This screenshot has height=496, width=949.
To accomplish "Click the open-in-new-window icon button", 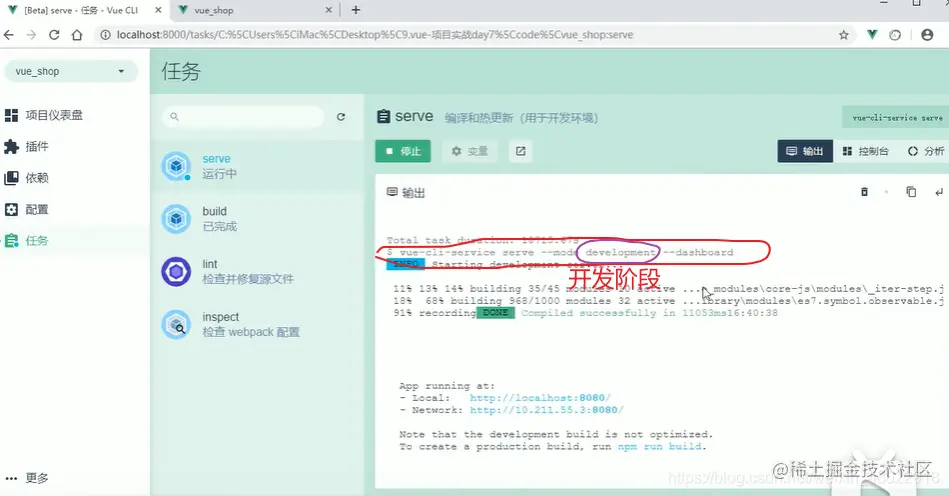I will tap(520, 151).
